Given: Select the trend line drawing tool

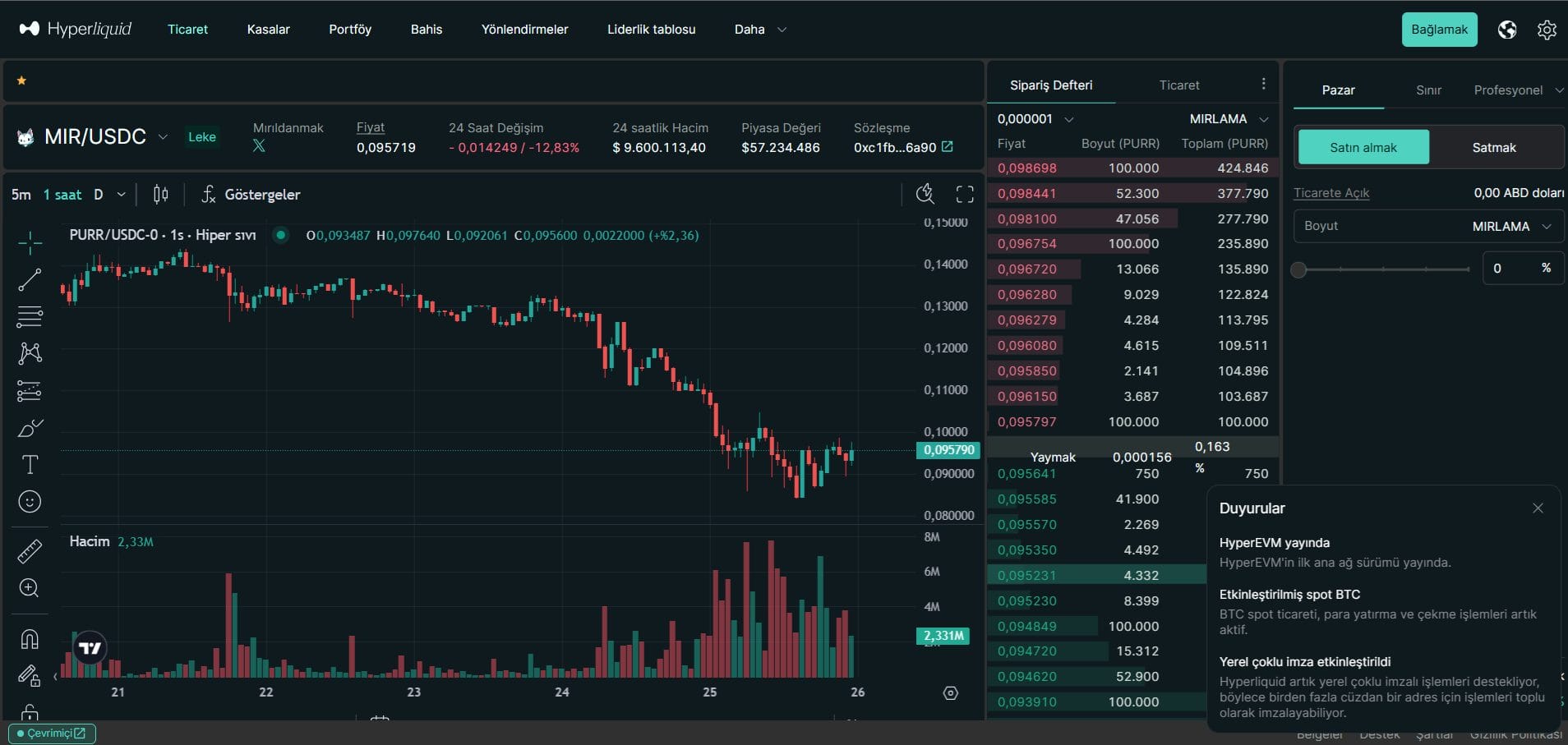Looking at the screenshot, I should pos(30,279).
